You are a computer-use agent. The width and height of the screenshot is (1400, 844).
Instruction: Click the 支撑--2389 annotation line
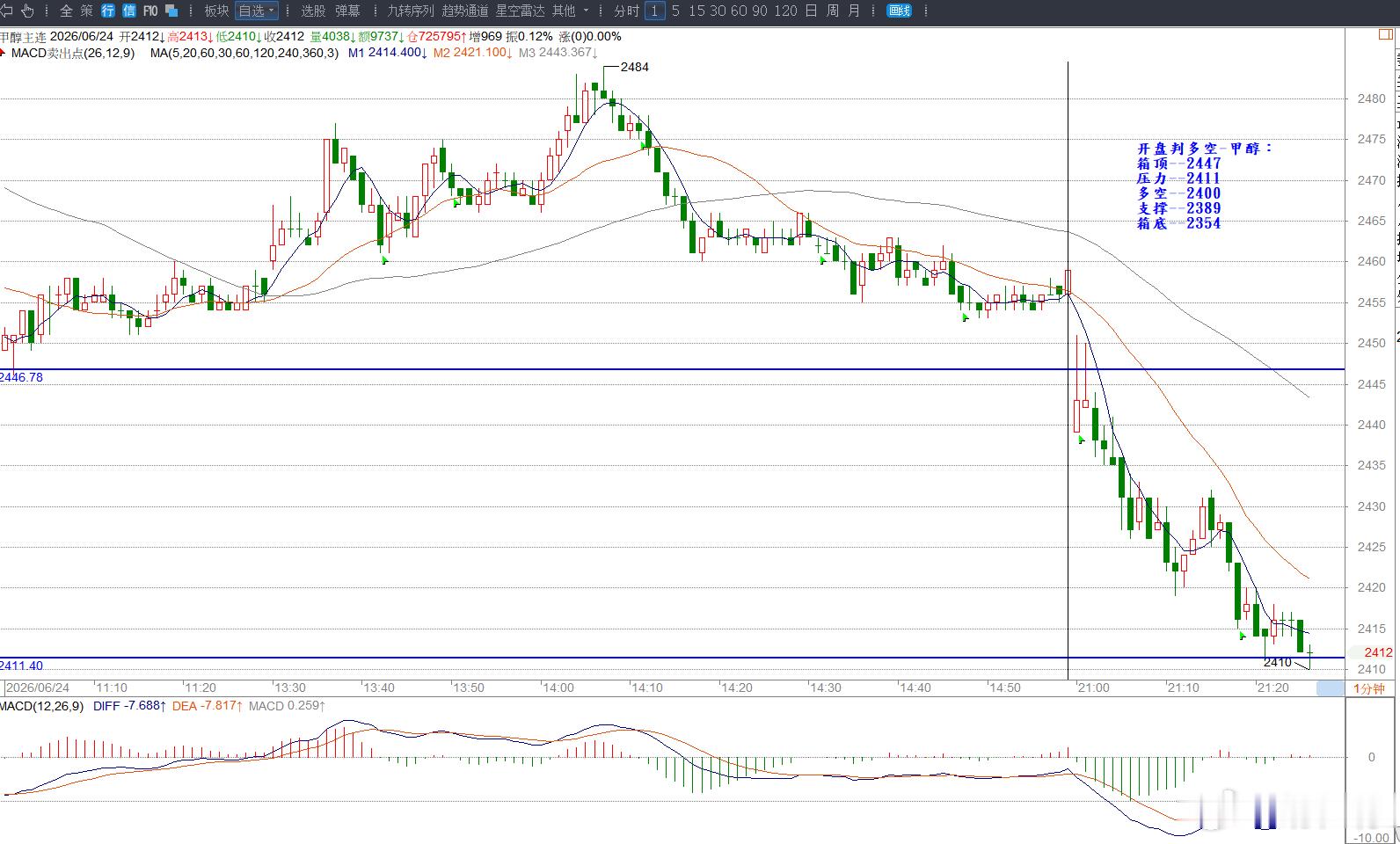pyautogui.click(x=1178, y=208)
